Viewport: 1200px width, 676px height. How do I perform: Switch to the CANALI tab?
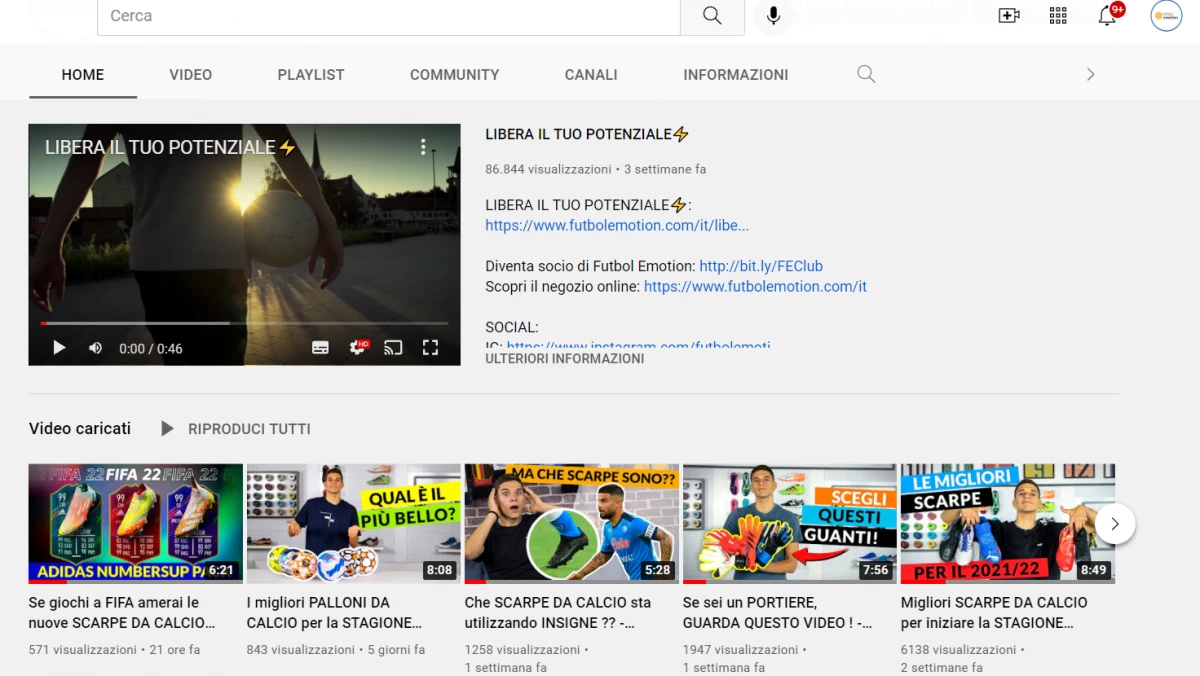(591, 75)
